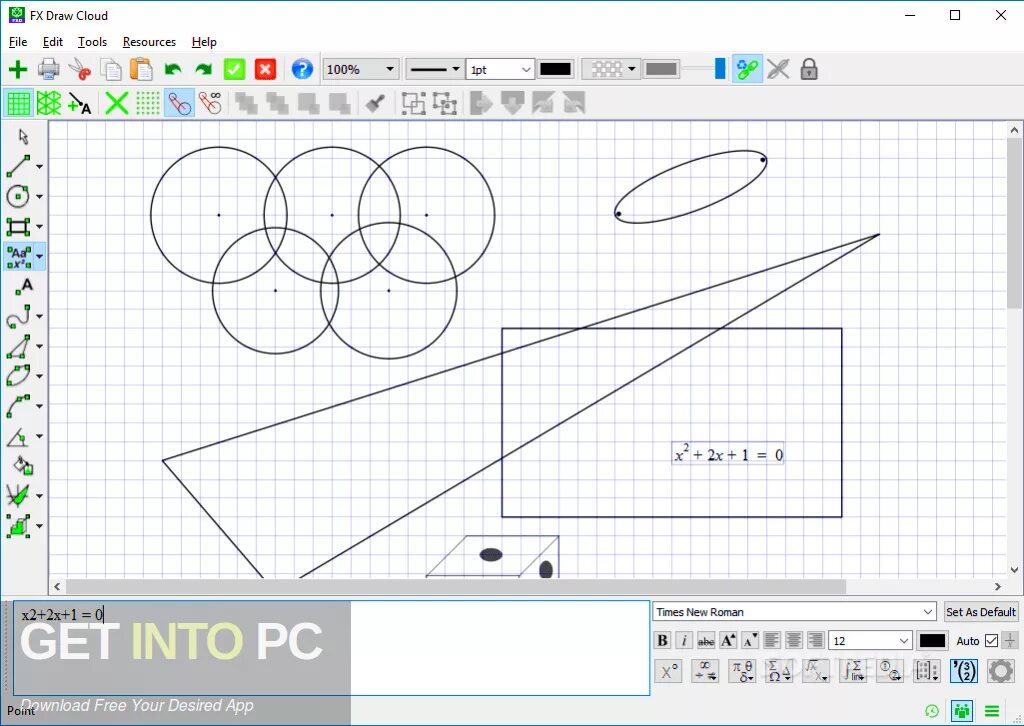The height and width of the screenshot is (726, 1024).
Task: Select the circle drawing tool
Action: pos(18,196)
